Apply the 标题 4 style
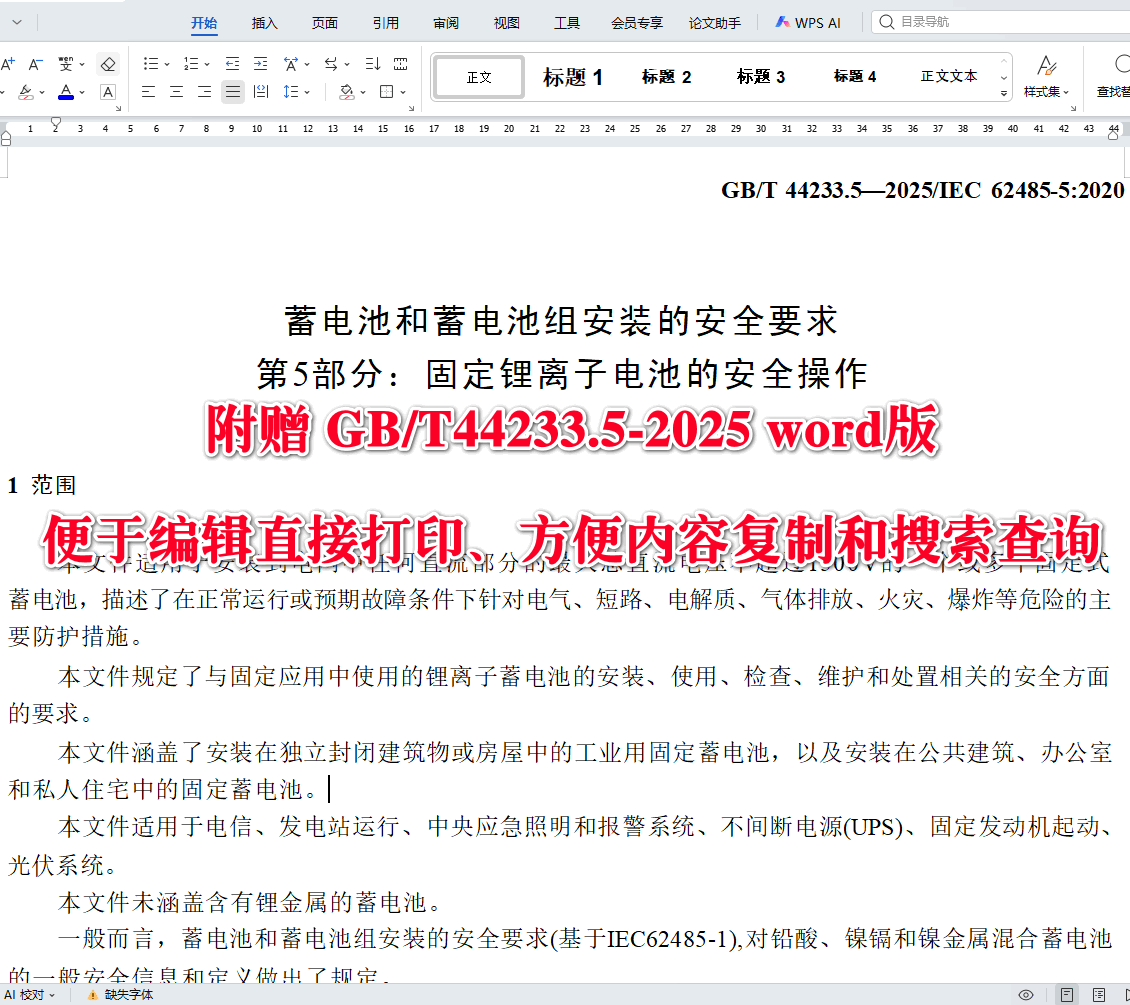 (855, 77)
